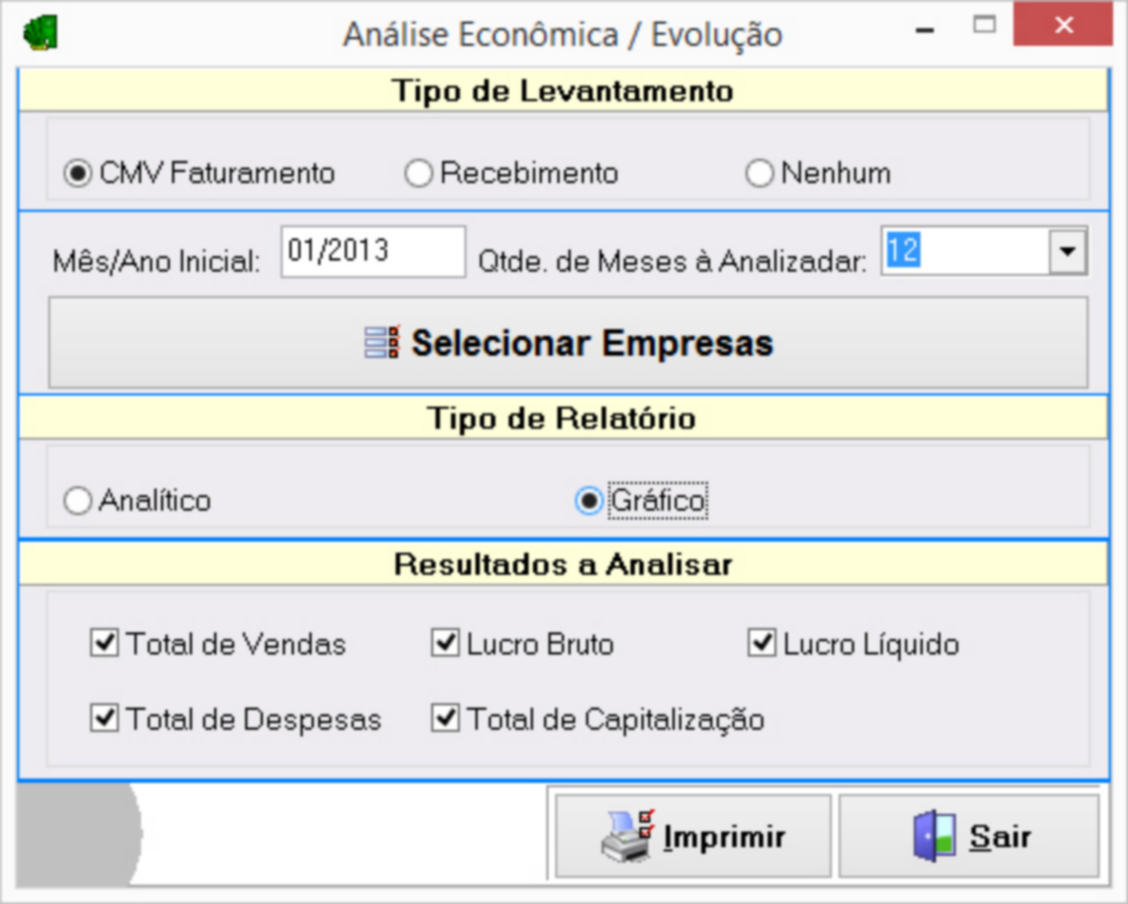Screen dimensions: 1128x904
Task: Toggle the Lucro Bruto checkbox
Action: click(445, 644)
